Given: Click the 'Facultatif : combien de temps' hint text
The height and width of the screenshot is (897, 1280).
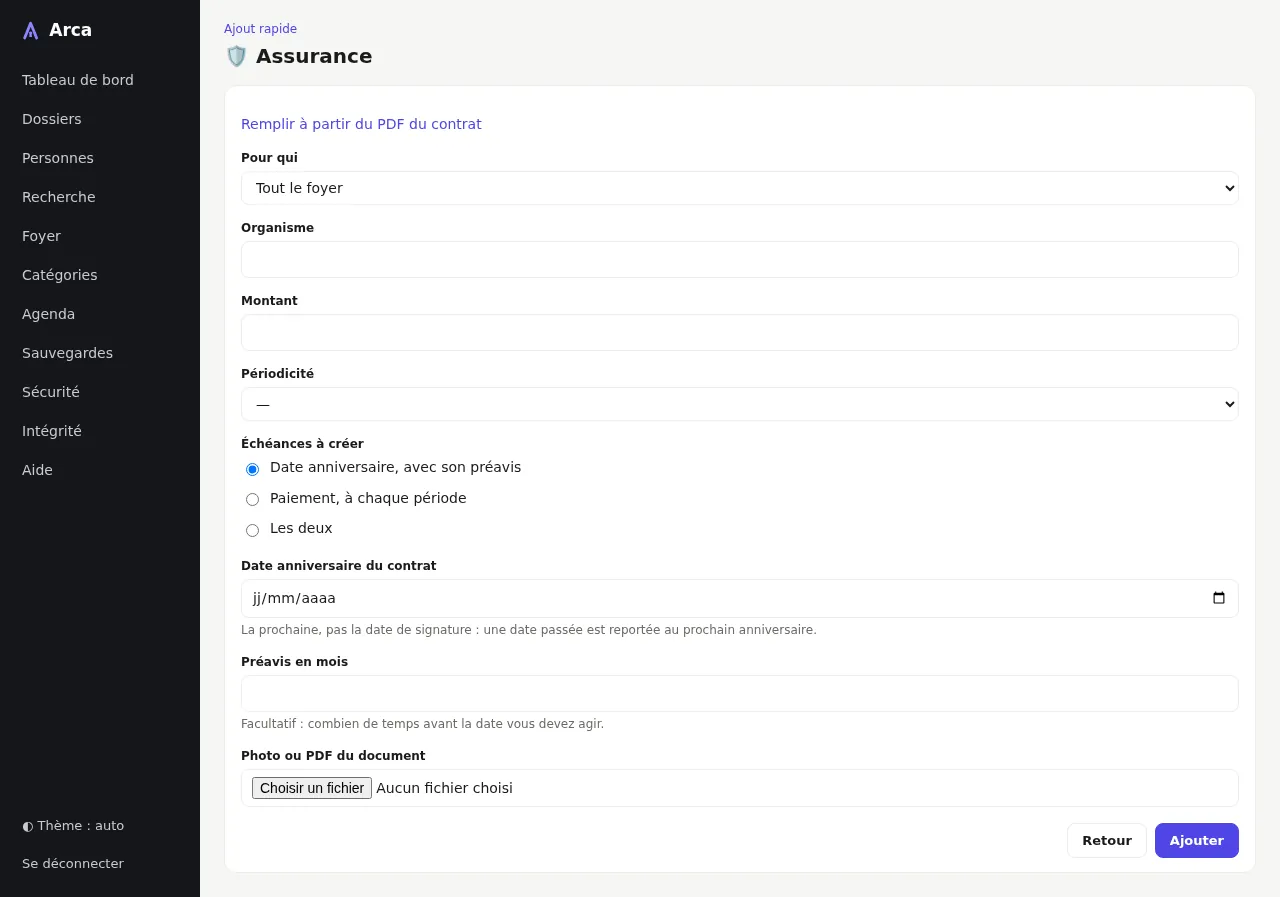Looking at the screenshot, I should [422, 724].
